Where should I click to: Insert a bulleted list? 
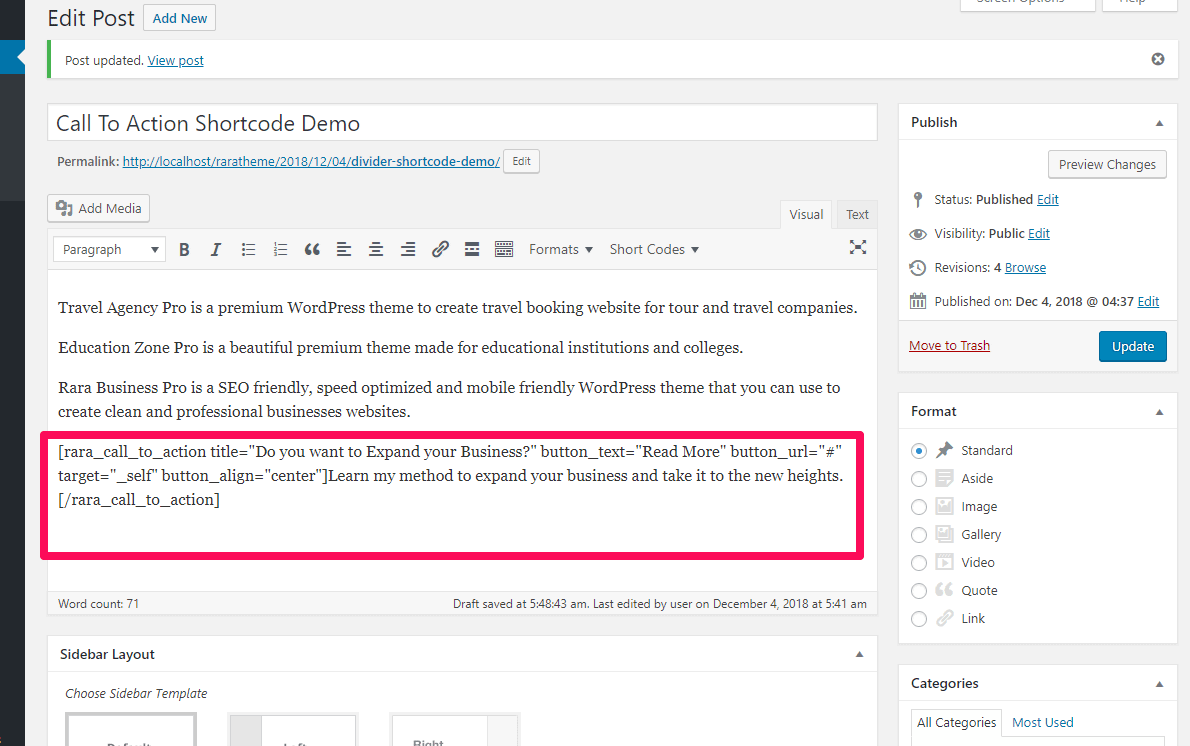tap(248, 250)
